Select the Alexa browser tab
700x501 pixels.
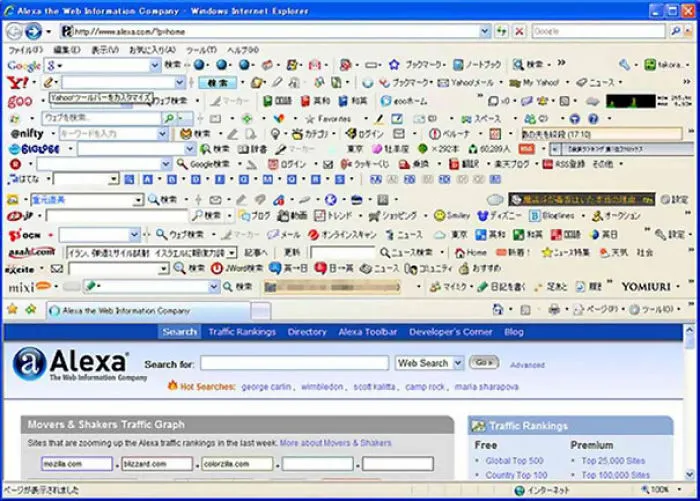click(x=148, y=310)
